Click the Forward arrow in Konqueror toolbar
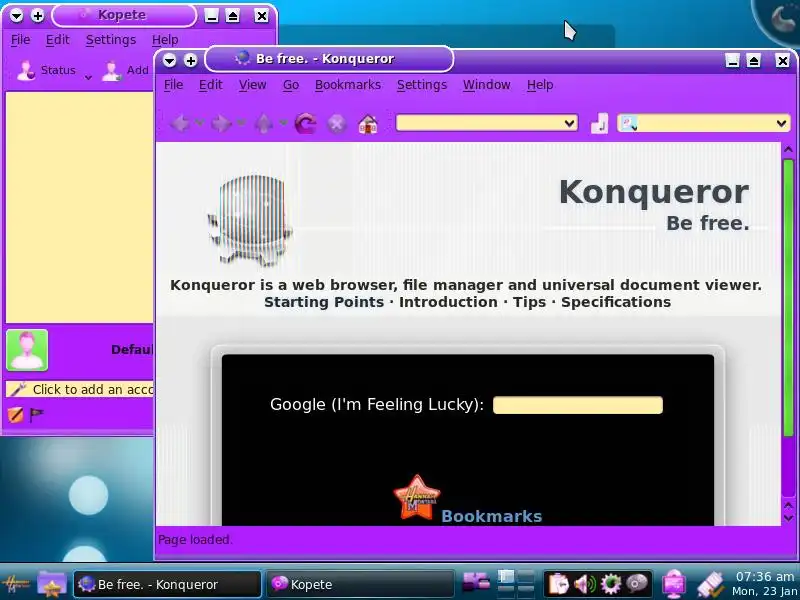 [x=221, y=123]
